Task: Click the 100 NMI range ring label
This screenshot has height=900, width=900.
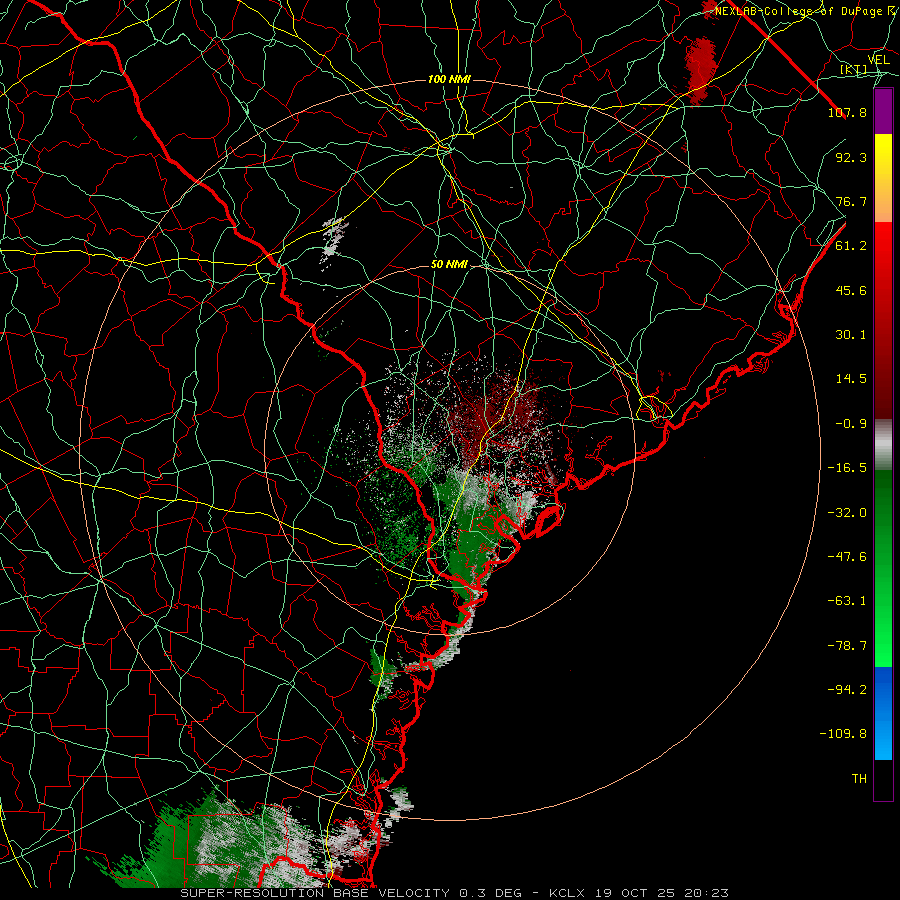Action: (449, 79)
